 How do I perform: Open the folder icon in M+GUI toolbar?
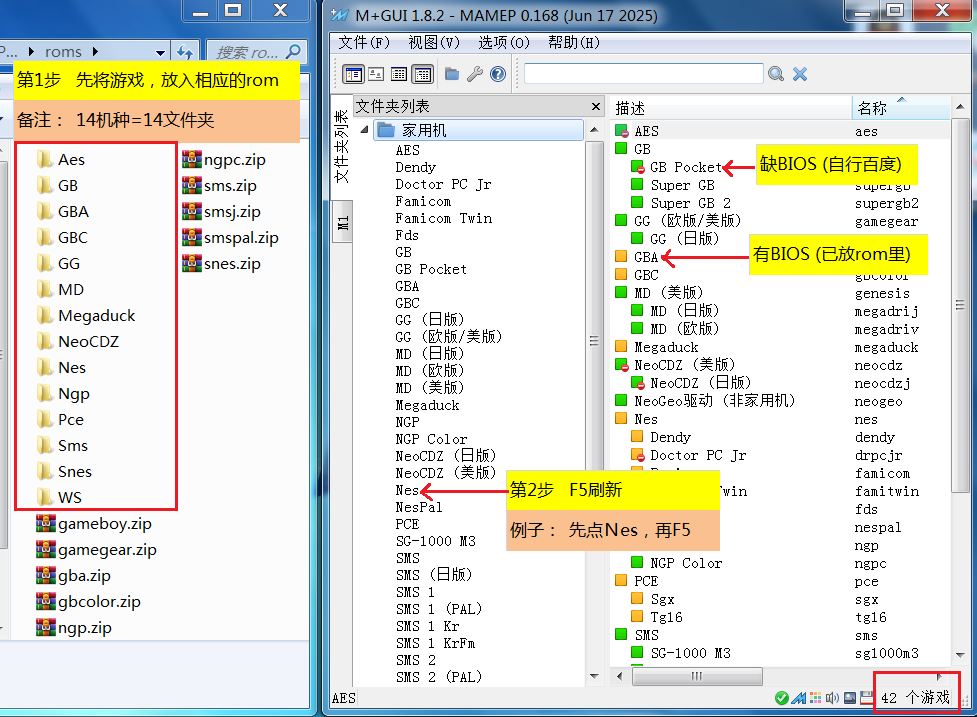pyautogui.click(x=452, y=75)
